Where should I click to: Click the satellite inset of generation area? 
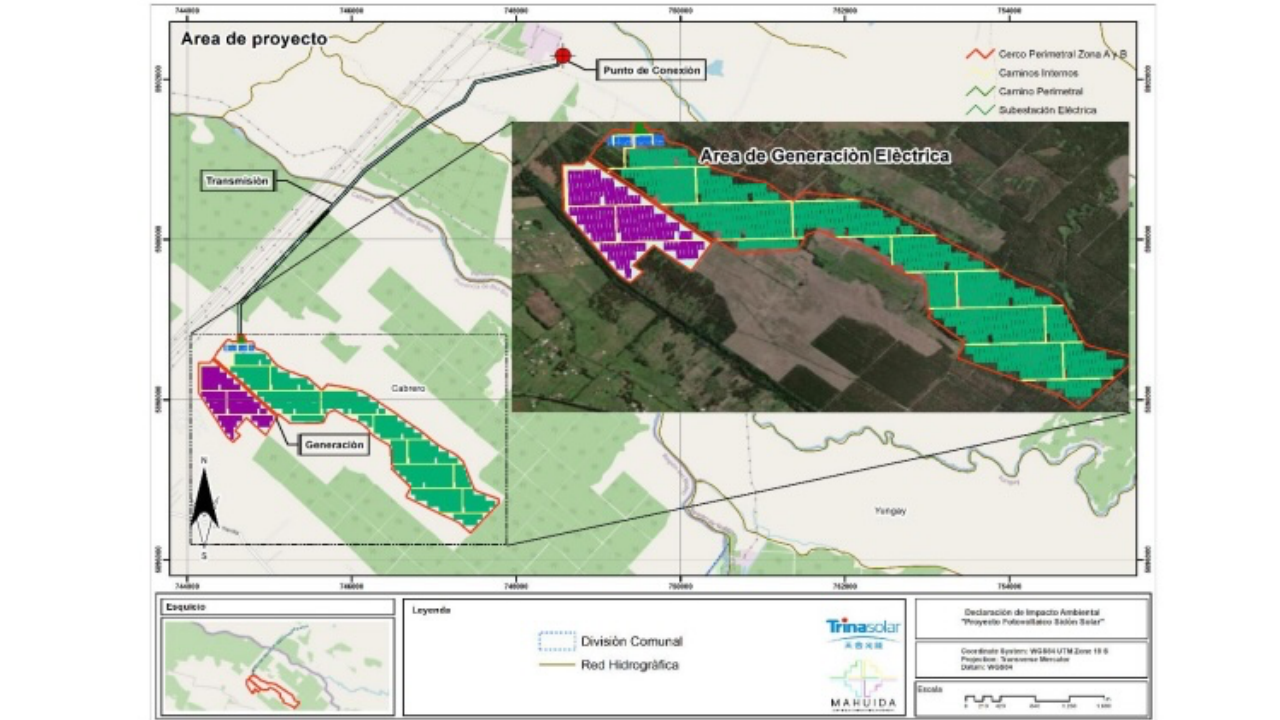(x=820, y=266)
